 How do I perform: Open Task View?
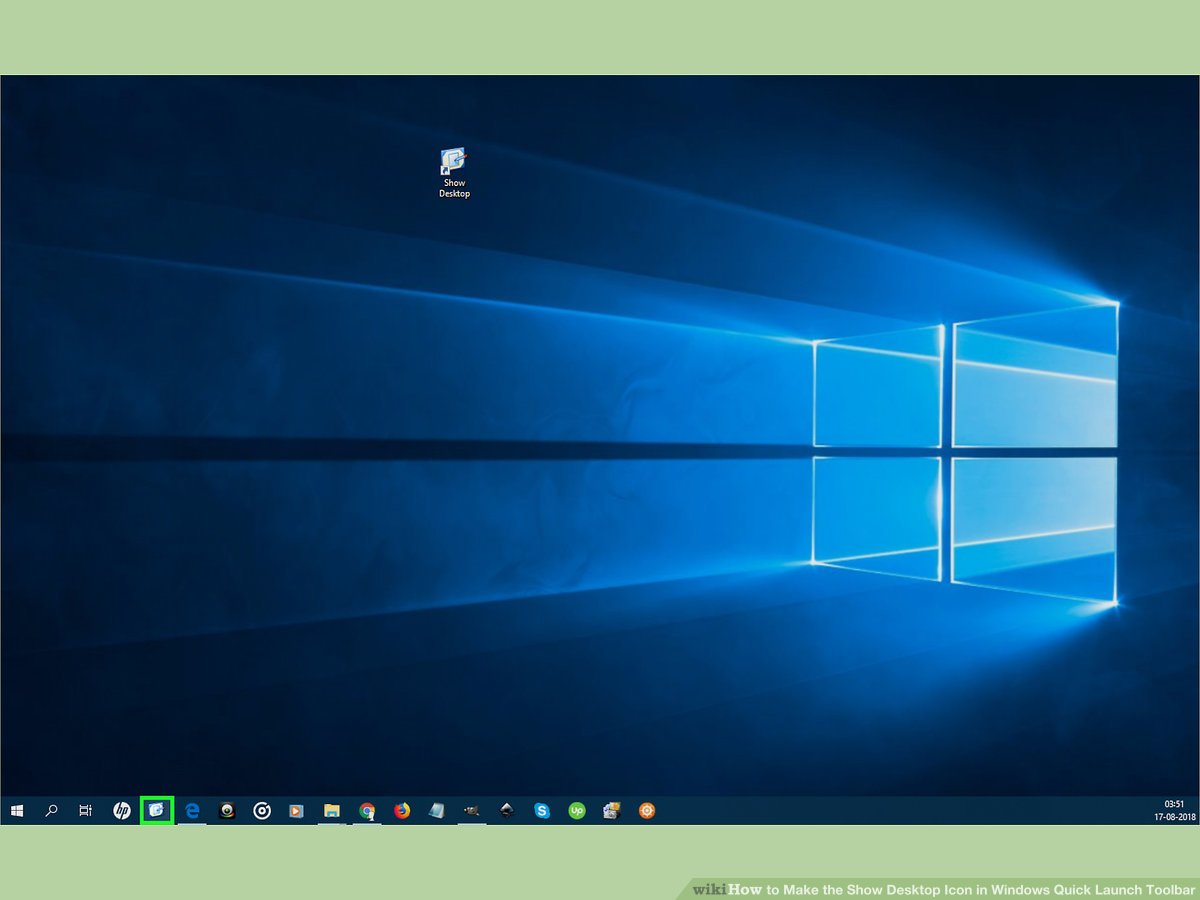click(x=85, y=810)
